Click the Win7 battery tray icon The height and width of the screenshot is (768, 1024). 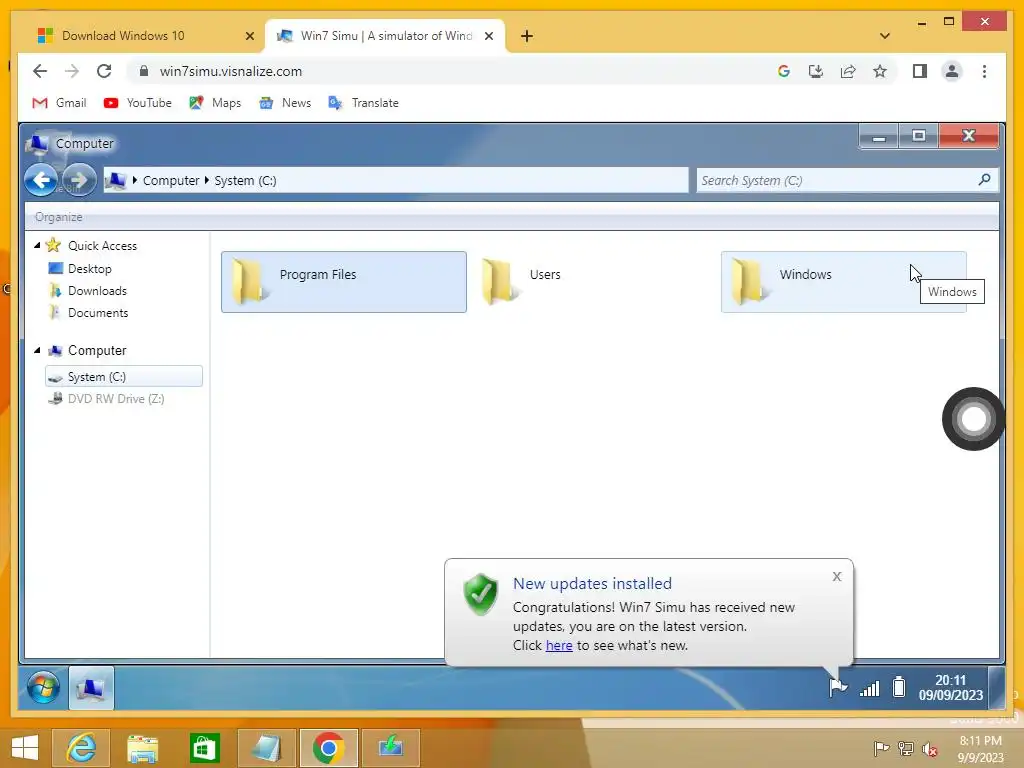coord(899,686)
